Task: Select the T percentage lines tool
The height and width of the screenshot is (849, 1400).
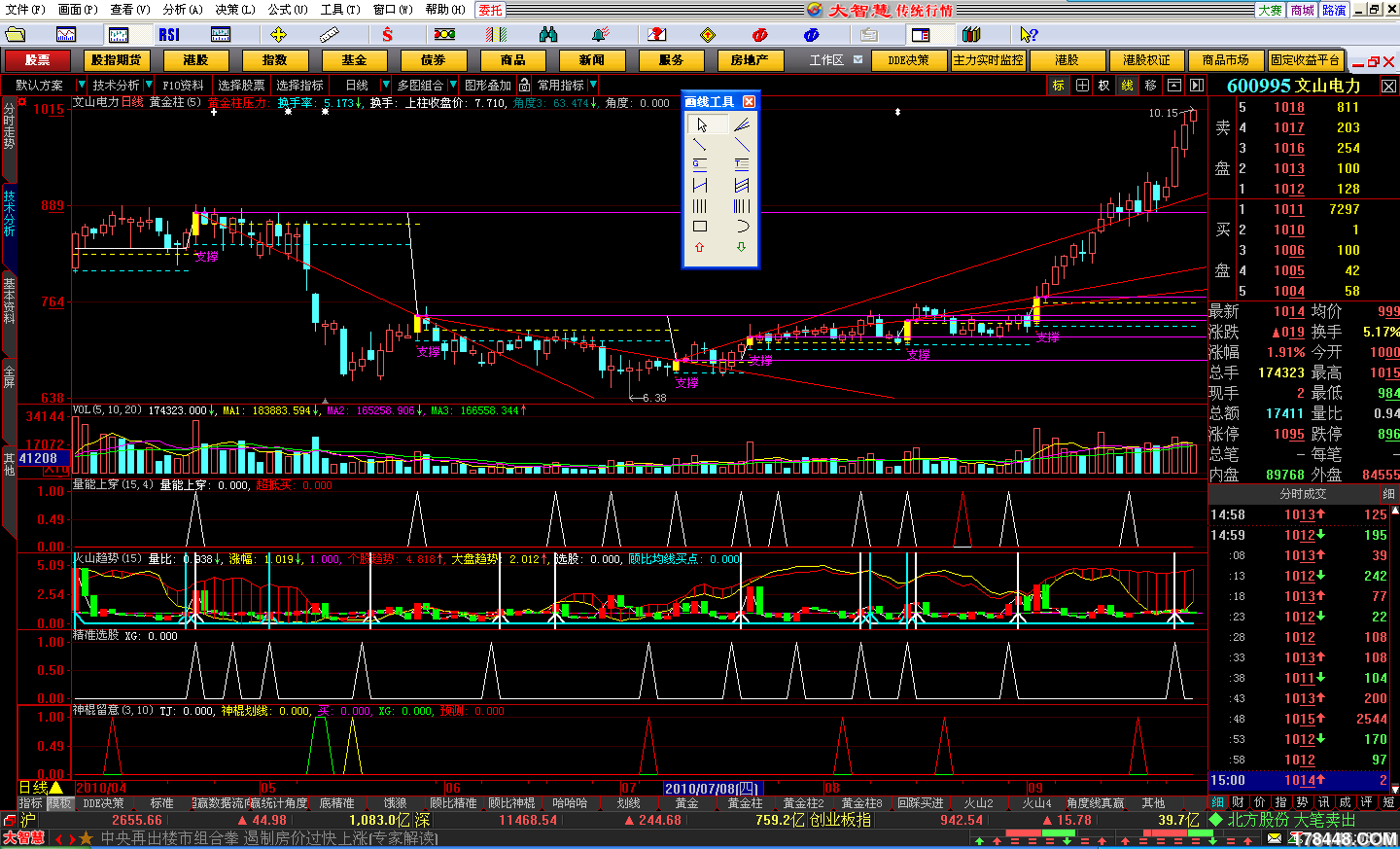Action: [742, 165]
